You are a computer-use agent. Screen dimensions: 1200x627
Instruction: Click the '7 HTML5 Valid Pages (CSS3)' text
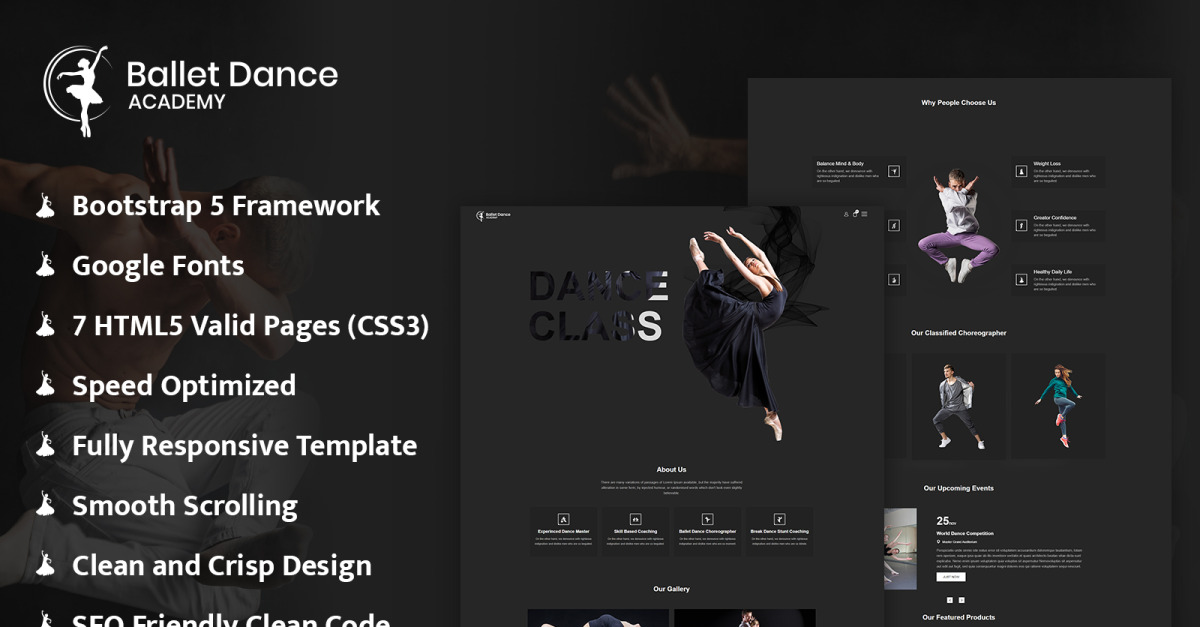tap(251, 326)
